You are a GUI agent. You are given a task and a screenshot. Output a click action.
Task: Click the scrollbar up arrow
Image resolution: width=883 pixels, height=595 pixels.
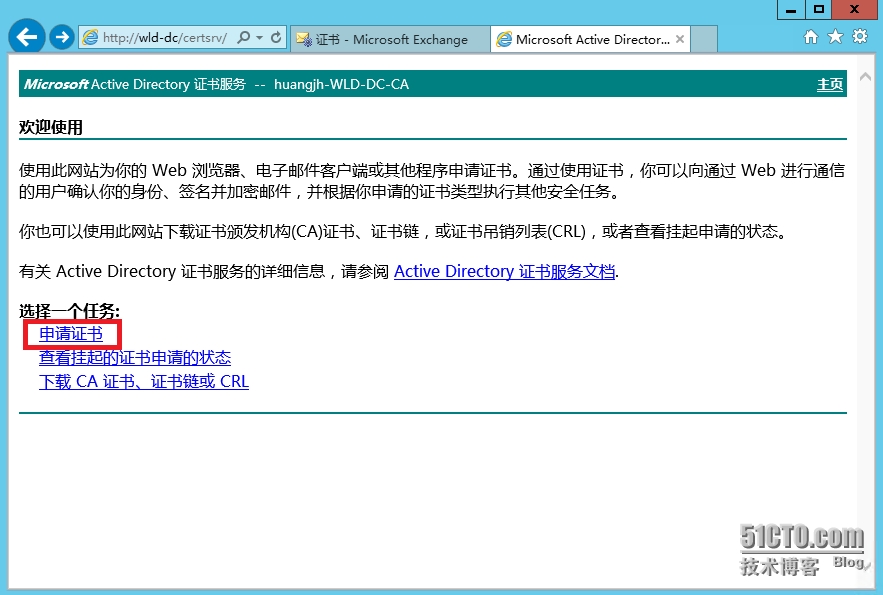coord(865,77)
